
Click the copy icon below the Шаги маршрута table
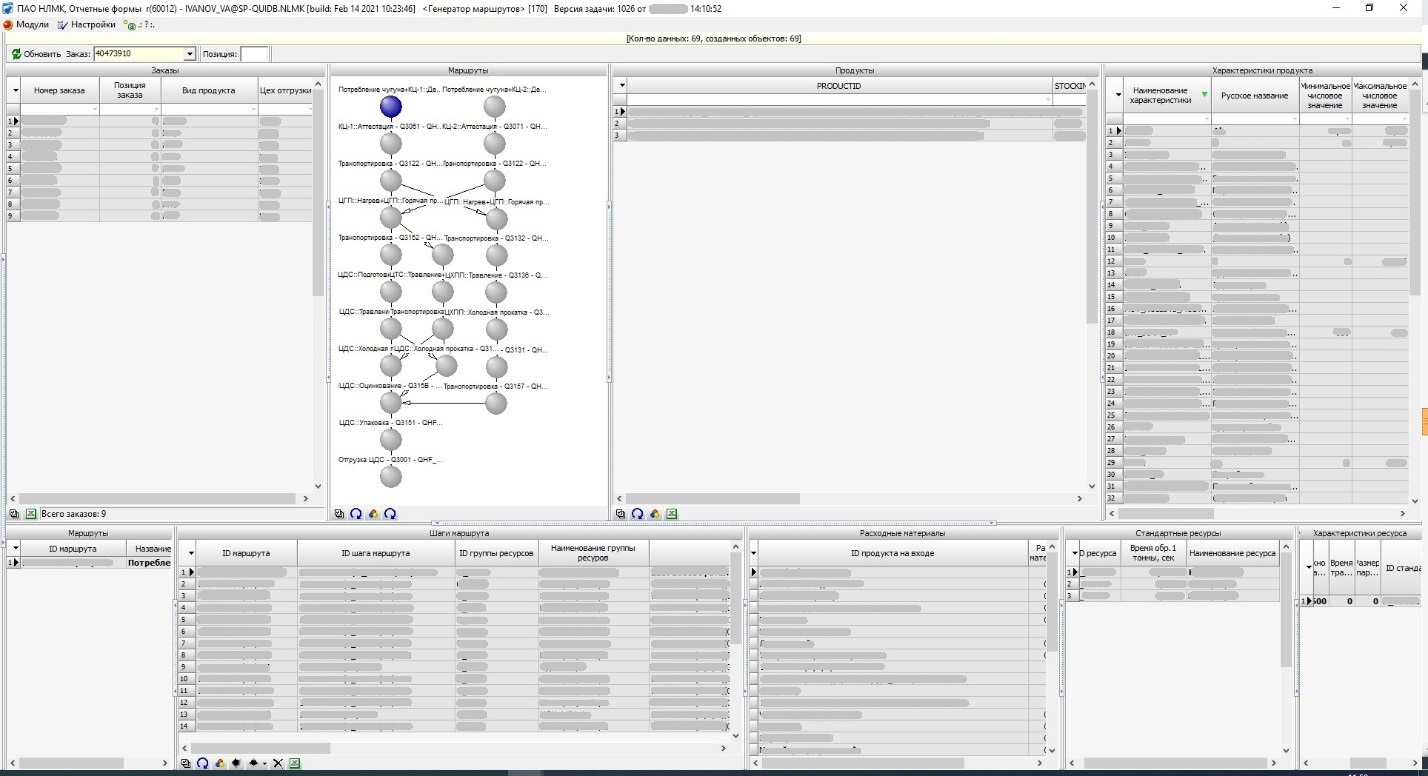[x=185, y=763]
